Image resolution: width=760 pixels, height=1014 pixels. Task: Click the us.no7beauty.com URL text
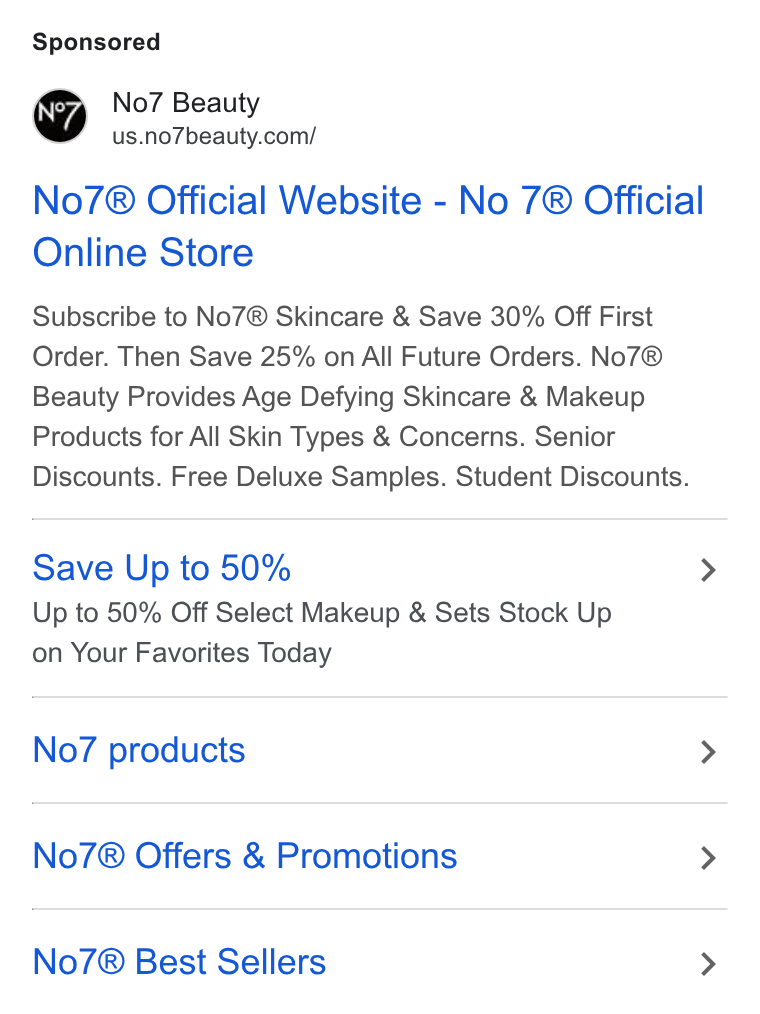[214, 136]
